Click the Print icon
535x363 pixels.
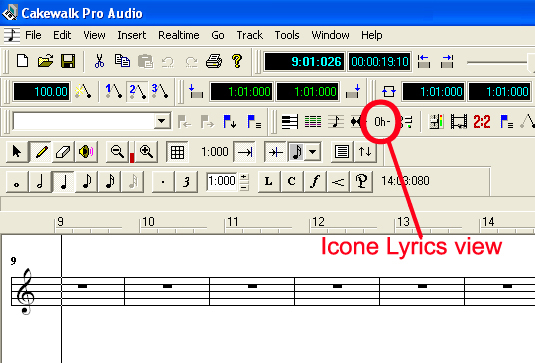(214, 61)
